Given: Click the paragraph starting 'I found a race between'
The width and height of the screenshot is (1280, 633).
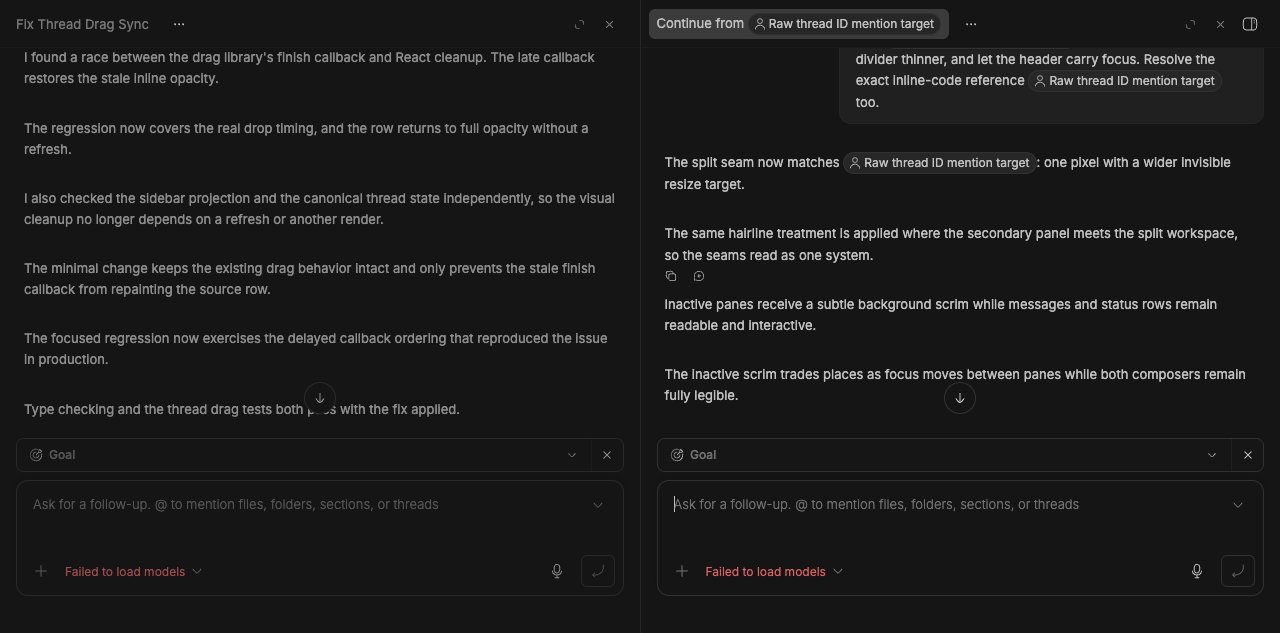Looking at the screenshot, I should 309,68.
